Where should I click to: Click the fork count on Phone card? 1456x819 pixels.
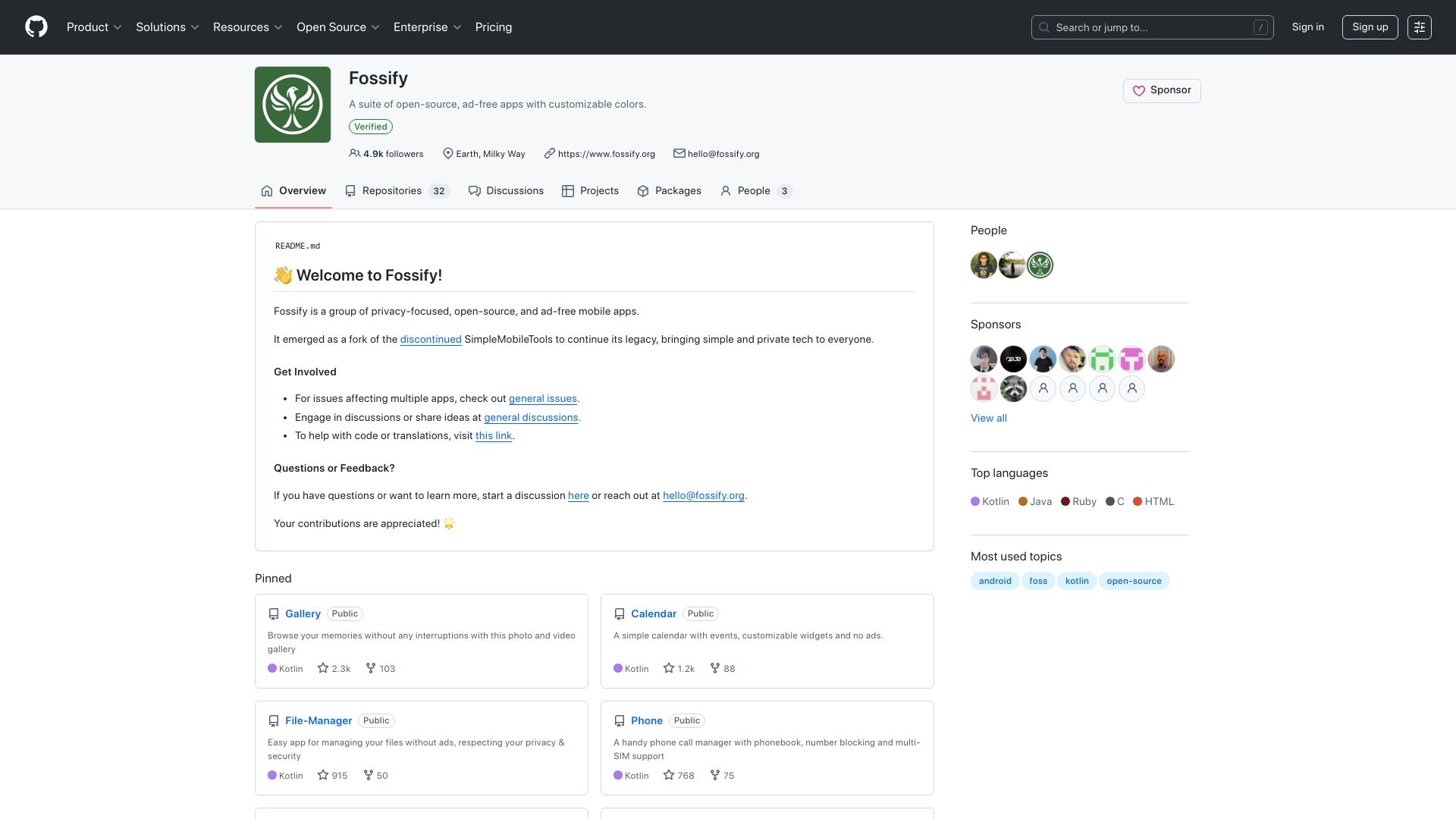723,776
